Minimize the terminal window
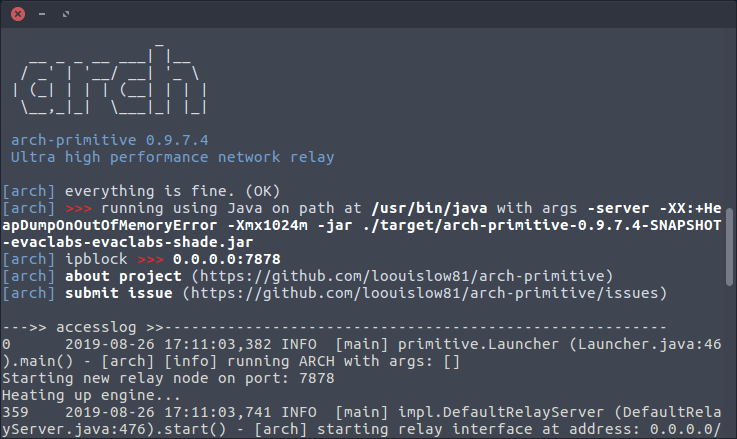 42,14
